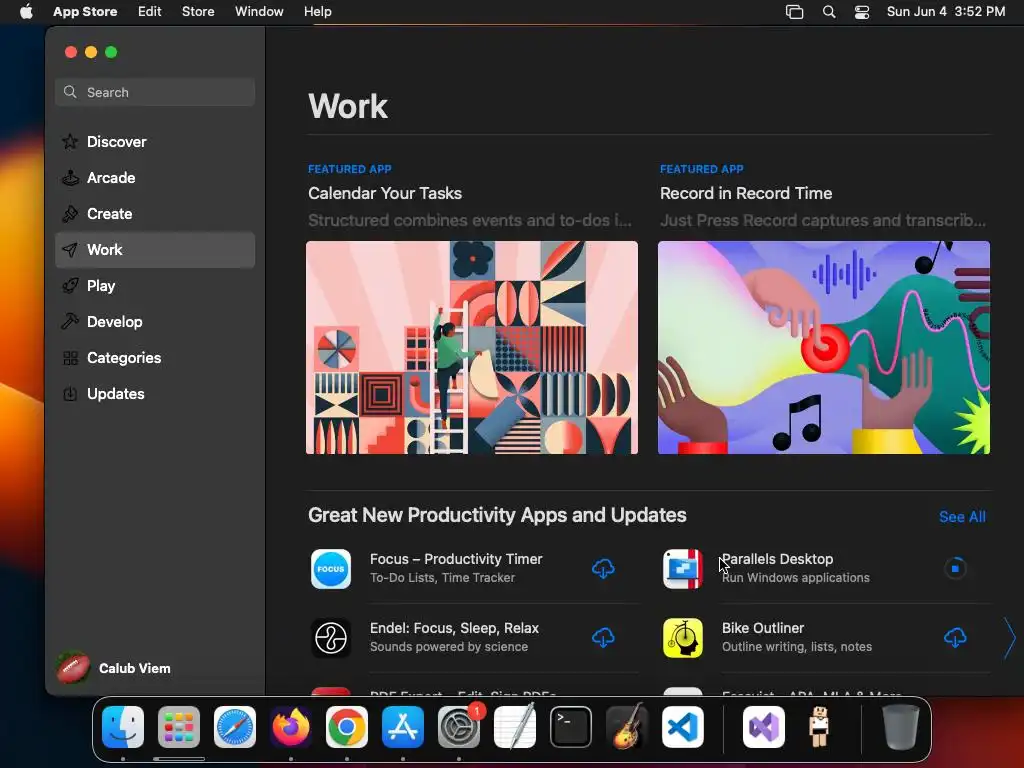
Task: Open the Play section
Action: pos(155,285)
